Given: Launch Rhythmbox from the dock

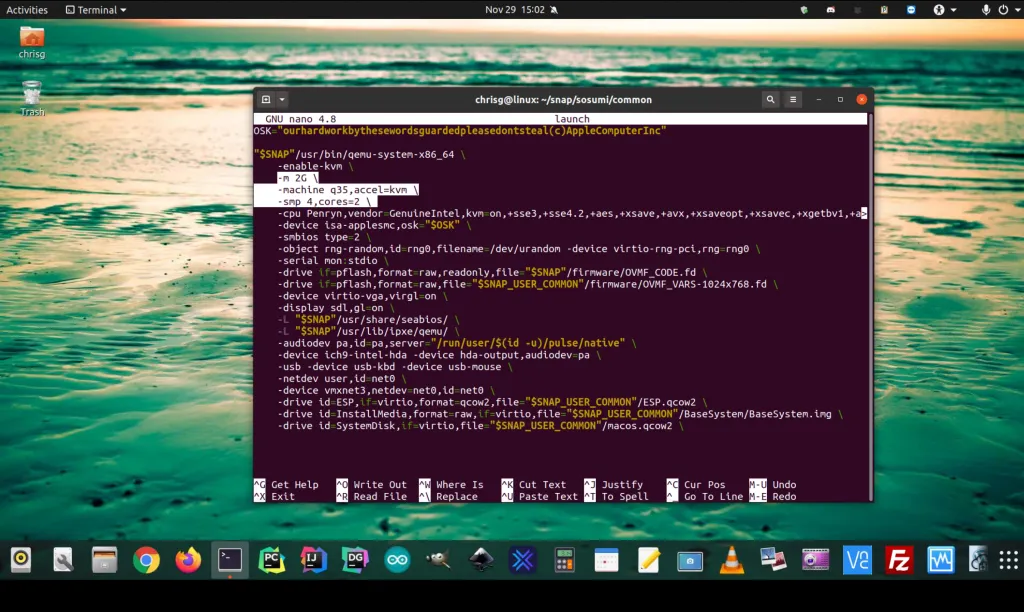Looking at the screenshot, I should coord(21,559).
